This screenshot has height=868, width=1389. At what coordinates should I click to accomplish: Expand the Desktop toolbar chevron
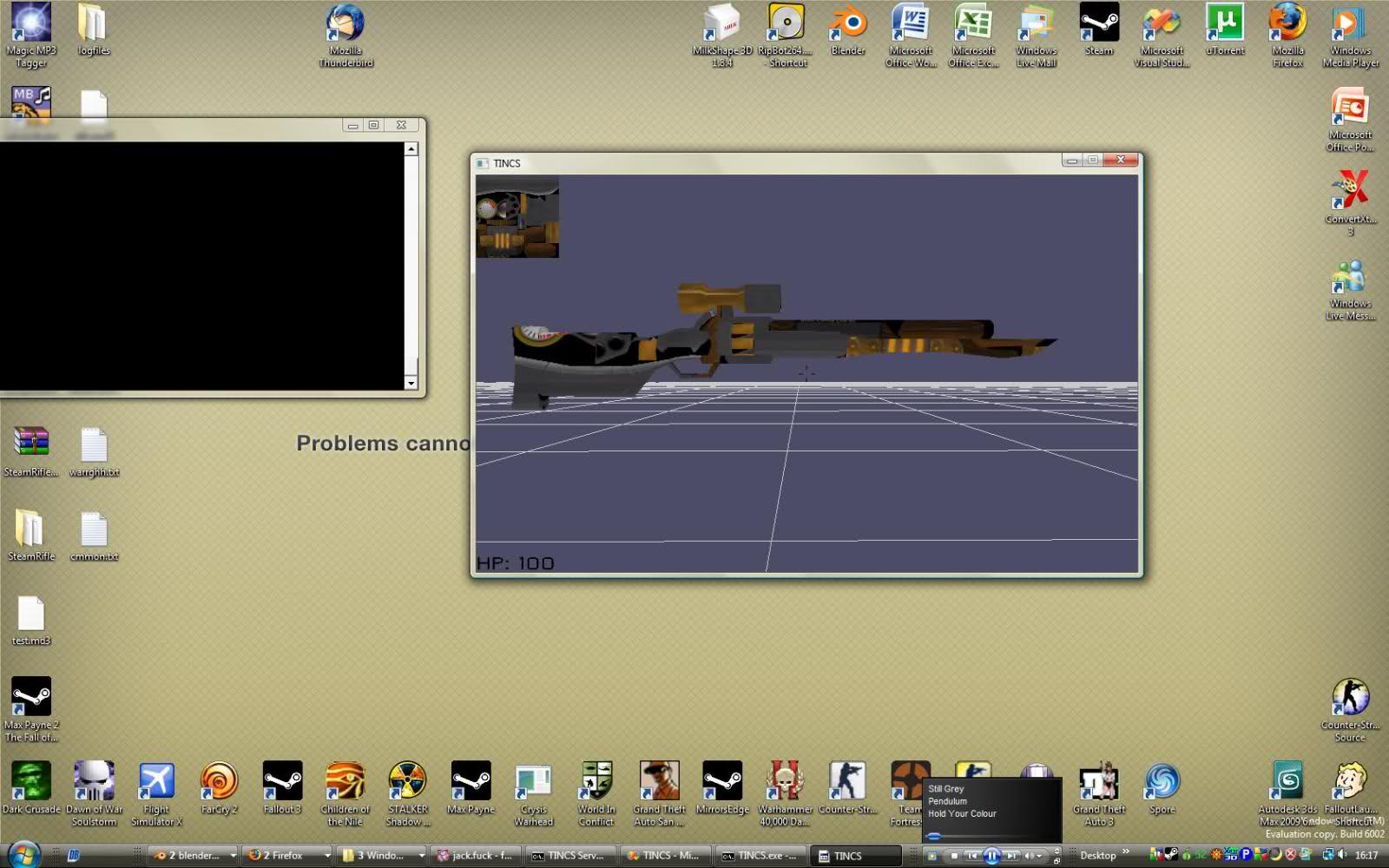tap(1126, 852)
